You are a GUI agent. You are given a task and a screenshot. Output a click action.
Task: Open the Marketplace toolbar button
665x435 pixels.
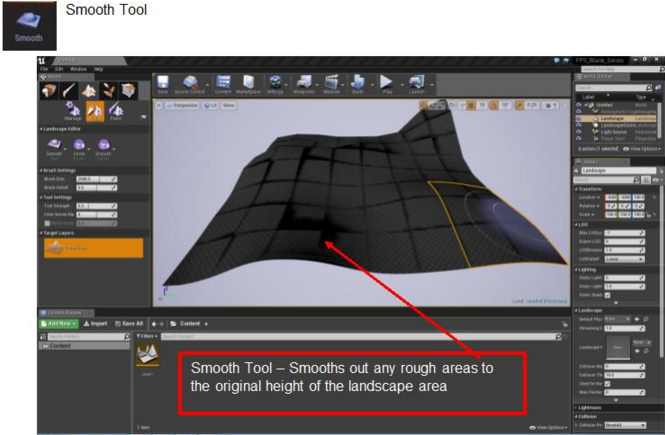(x=249, y=84)
